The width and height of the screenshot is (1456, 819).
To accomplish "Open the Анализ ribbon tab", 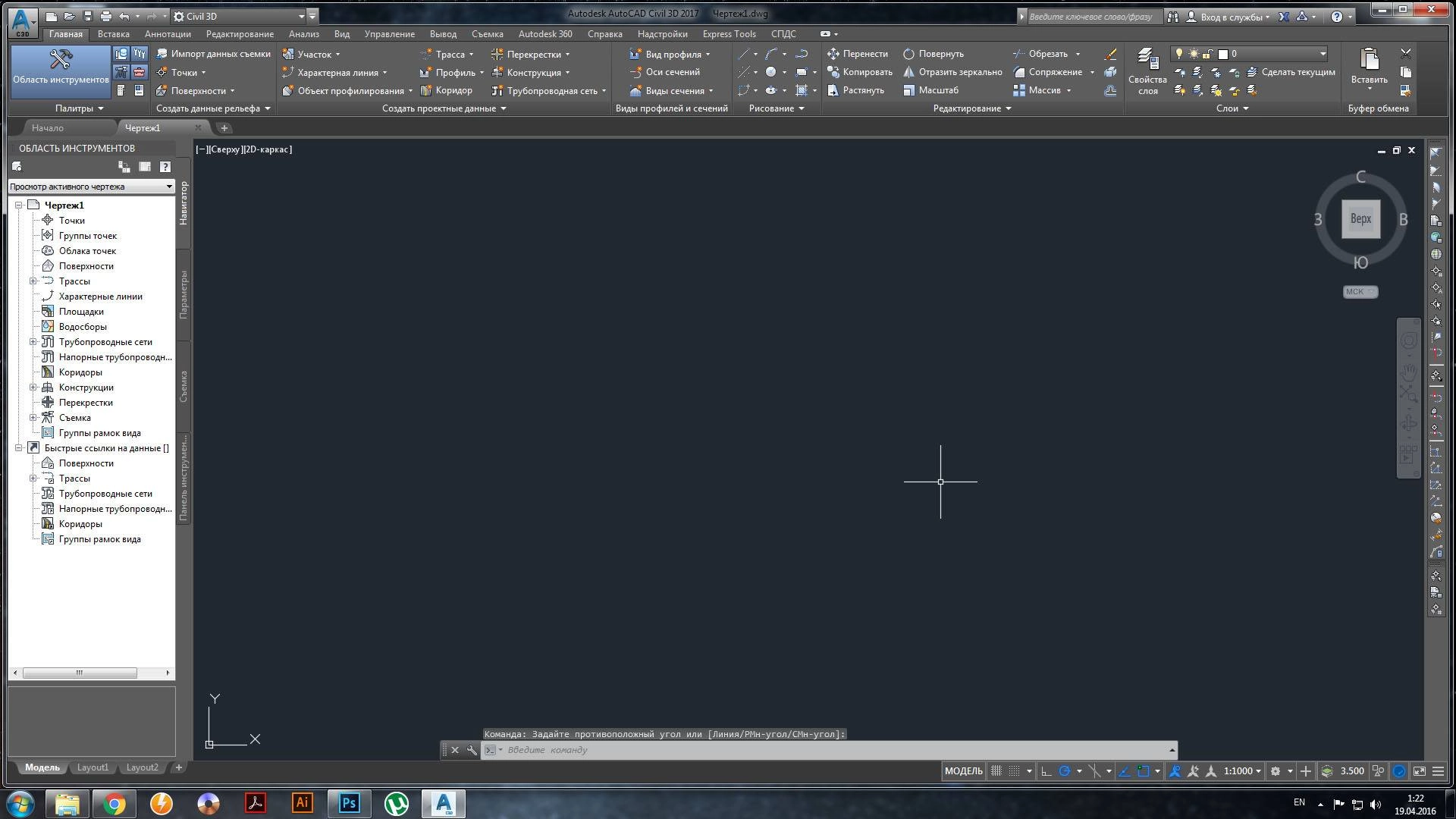I will (303, 34).
